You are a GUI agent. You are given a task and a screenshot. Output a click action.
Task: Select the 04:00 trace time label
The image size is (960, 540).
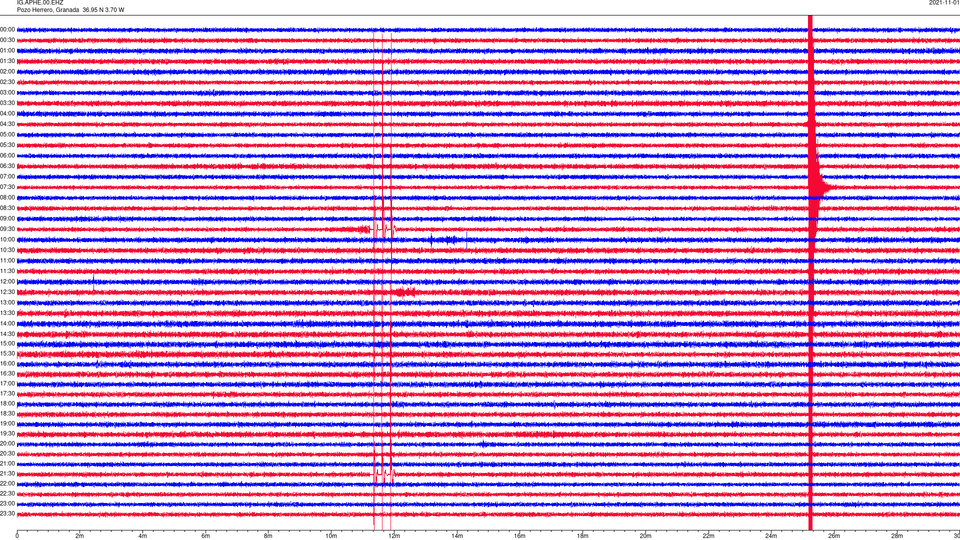pos(8,113)
